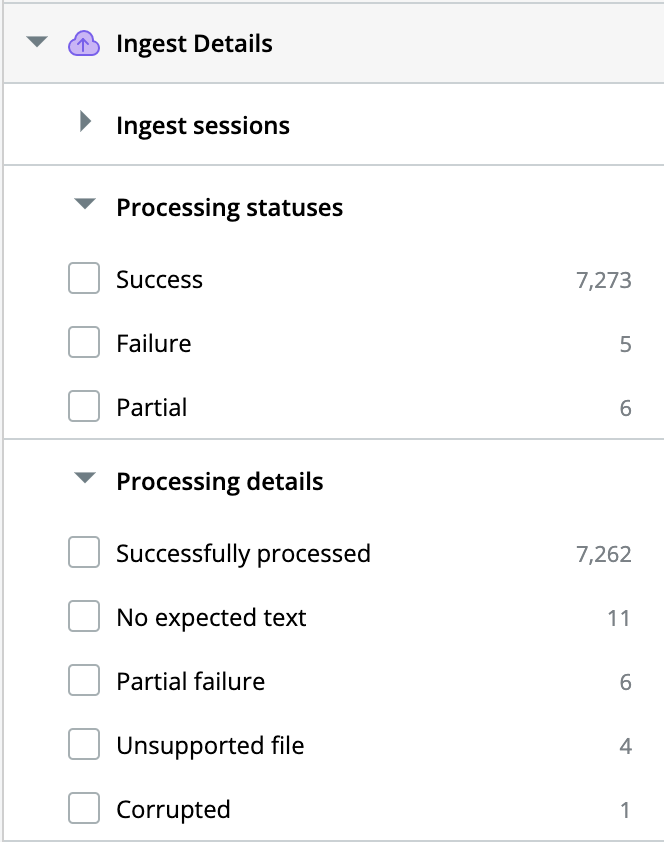Click the Unsupported file label text

[x=210, y=746]
